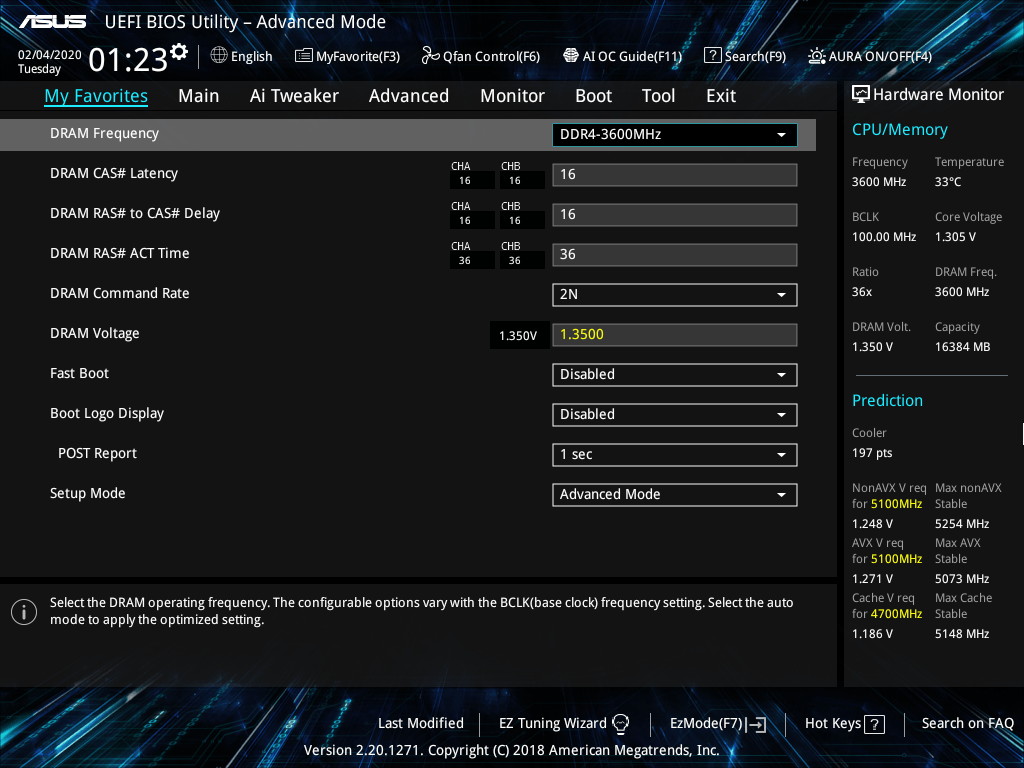
Task: Open the Tool tab
Action: click(658, 96)
